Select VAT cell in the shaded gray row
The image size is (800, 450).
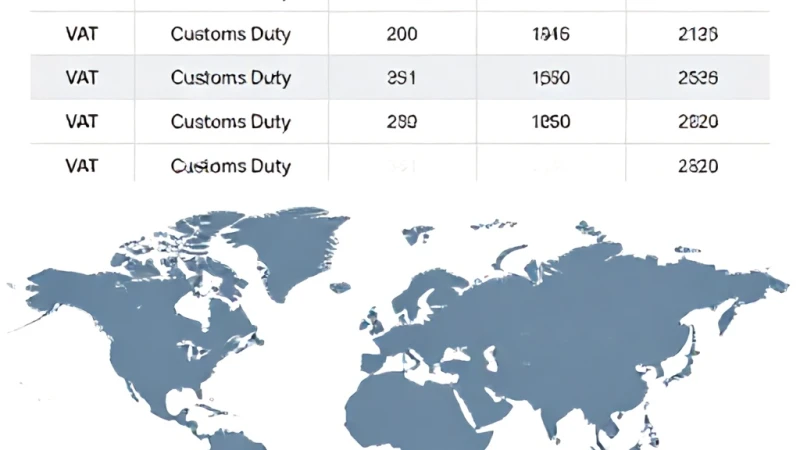point(82,78)
